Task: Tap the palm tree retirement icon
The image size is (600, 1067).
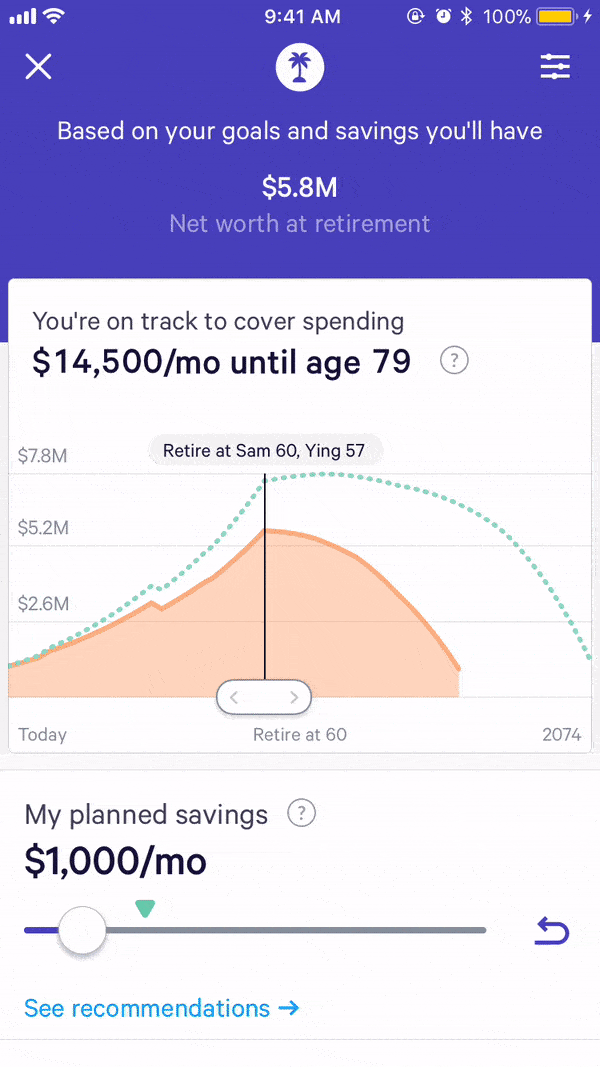Action: point(300,67)
